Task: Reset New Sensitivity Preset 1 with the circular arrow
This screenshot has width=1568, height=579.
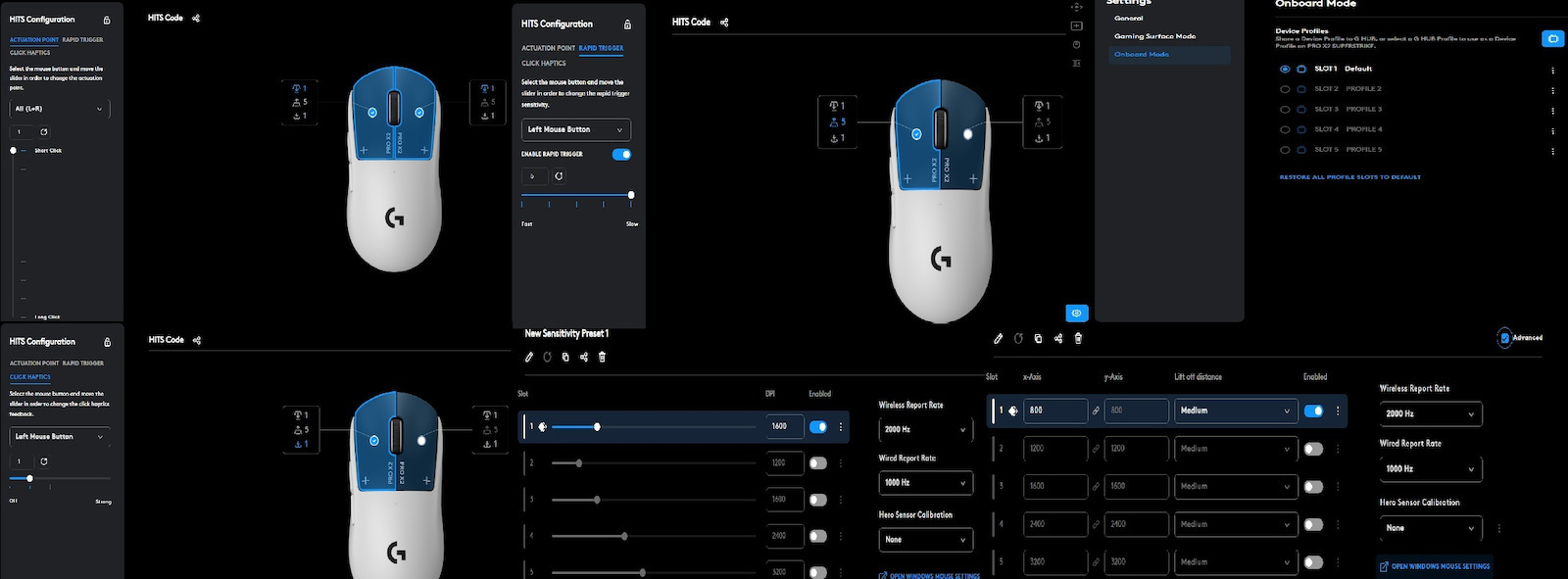Action: pyautogui.click(x=547, y=357)
